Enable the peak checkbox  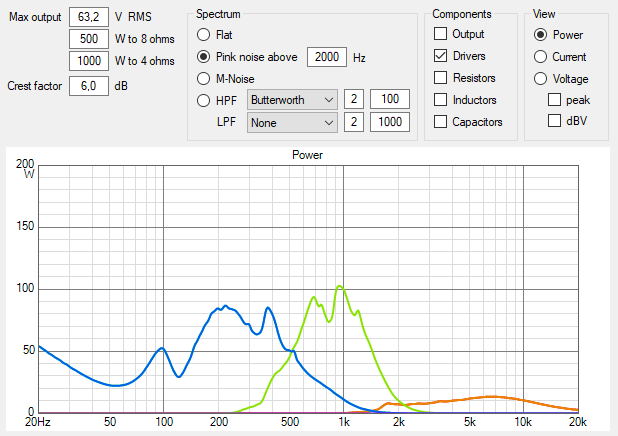554,100
